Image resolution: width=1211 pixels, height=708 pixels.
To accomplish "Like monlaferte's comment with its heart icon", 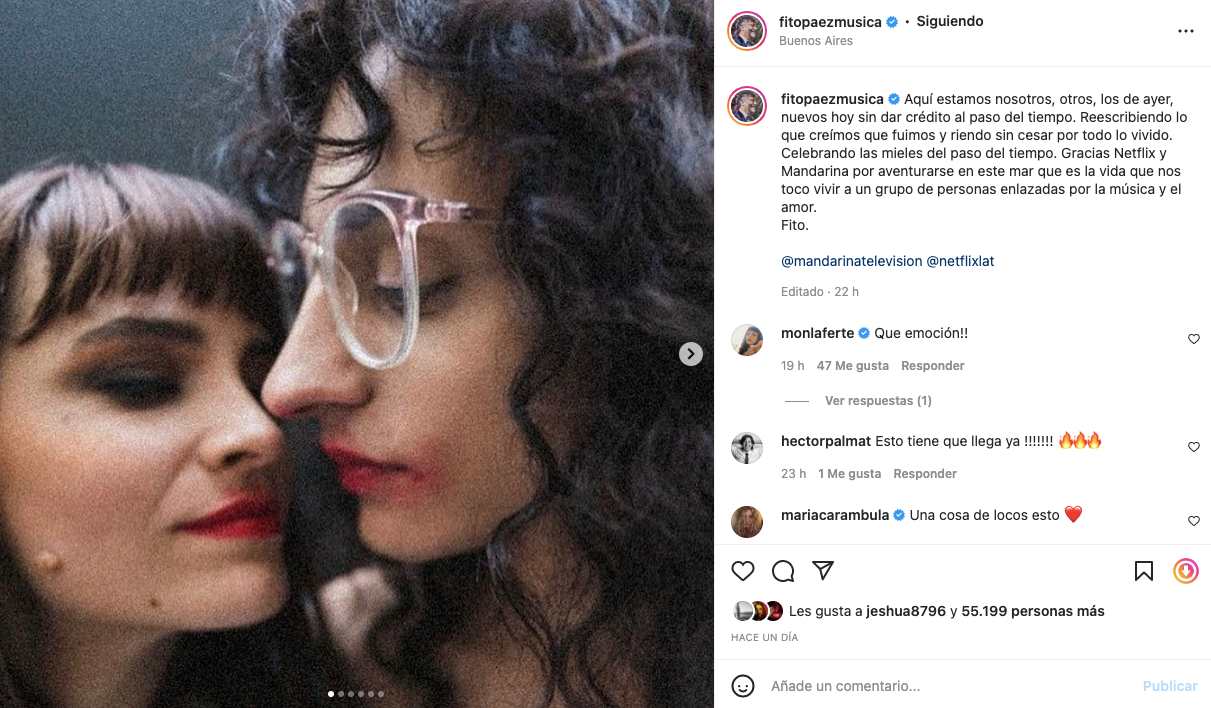I will [x=1193, y=339].
